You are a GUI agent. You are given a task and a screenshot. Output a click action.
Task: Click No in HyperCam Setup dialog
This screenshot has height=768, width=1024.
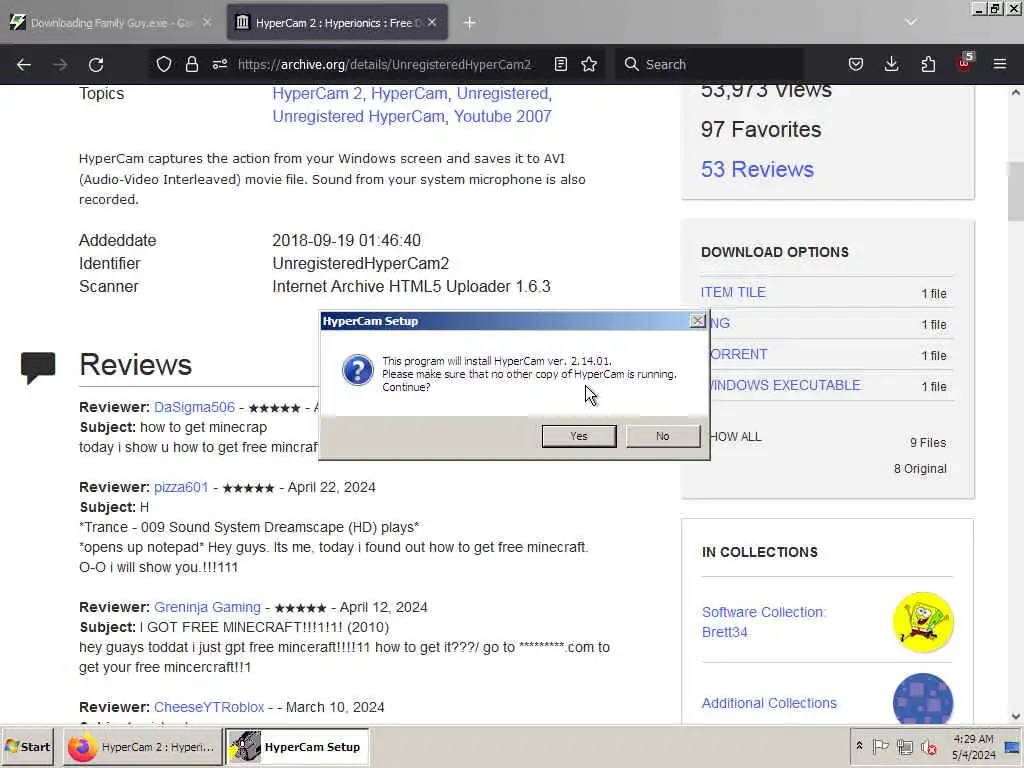(663, 436)
